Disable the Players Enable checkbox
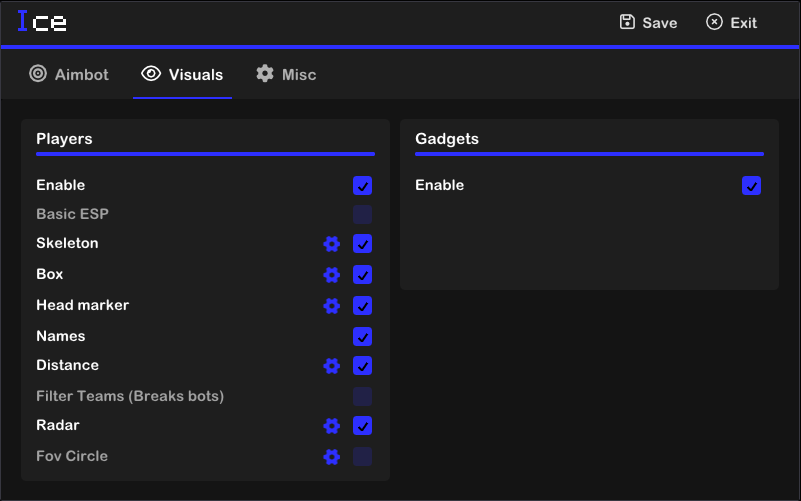The height and width of the screenshot is (501, 801). click(x=363, y=186)
